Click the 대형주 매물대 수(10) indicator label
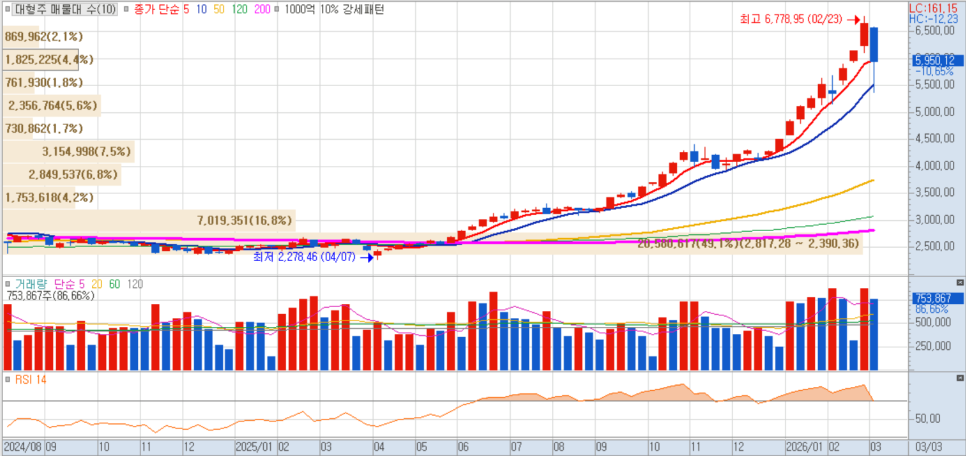 tap(64, 10)
